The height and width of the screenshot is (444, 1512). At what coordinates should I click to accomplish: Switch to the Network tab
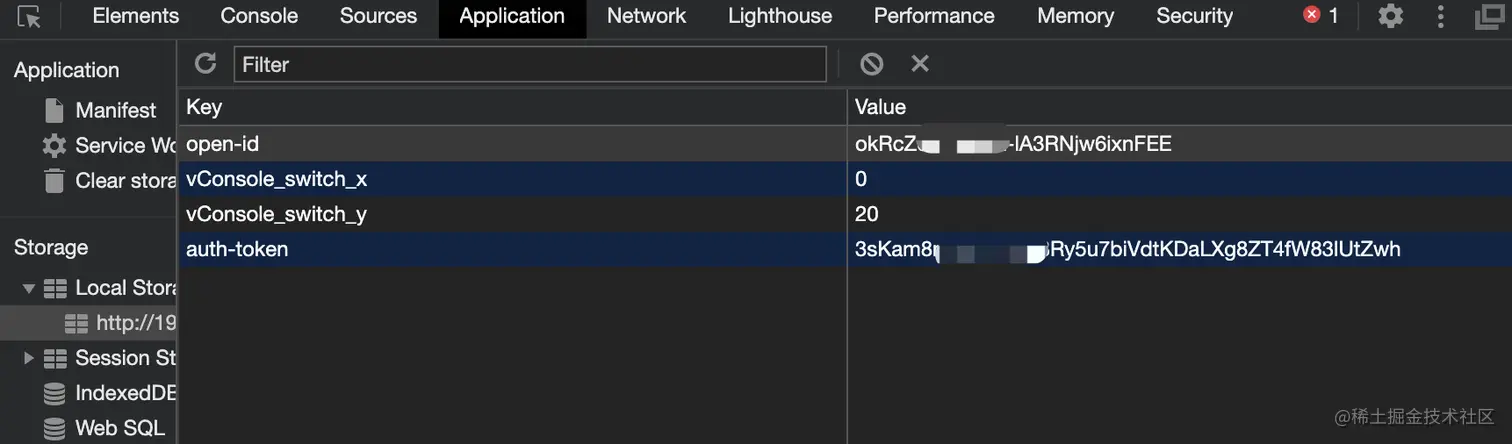[646, 16]
